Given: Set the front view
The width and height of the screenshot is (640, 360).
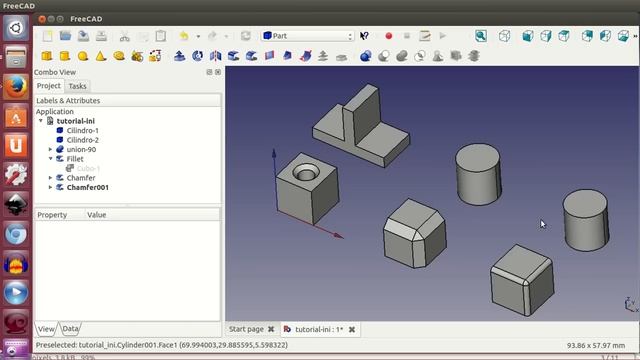Looking at the screenshot, I should click(x=528, y=36).
